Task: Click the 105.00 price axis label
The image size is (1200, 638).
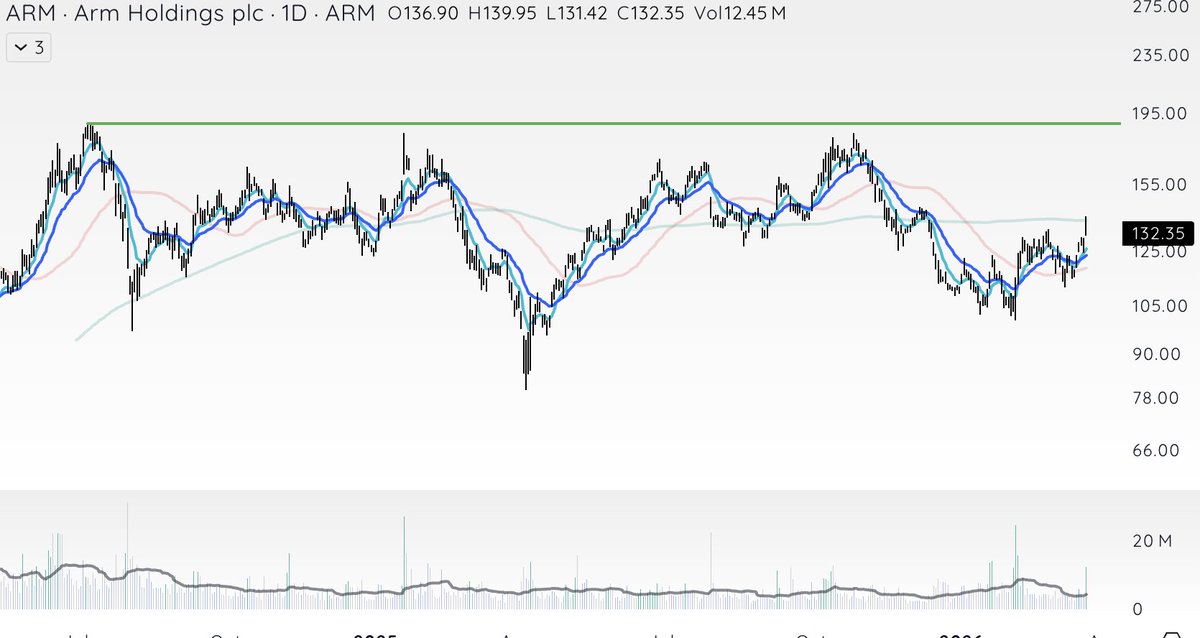Action: 1160,306
